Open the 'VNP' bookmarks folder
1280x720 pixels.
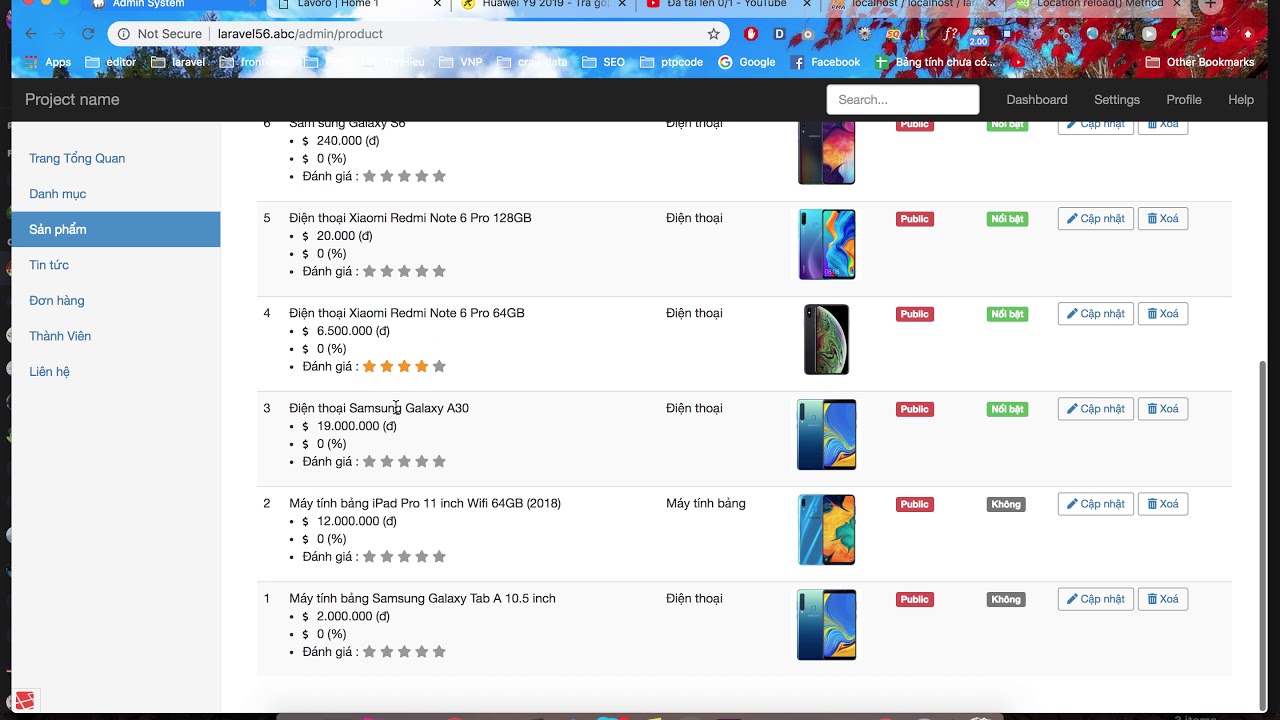coord(460,62)
